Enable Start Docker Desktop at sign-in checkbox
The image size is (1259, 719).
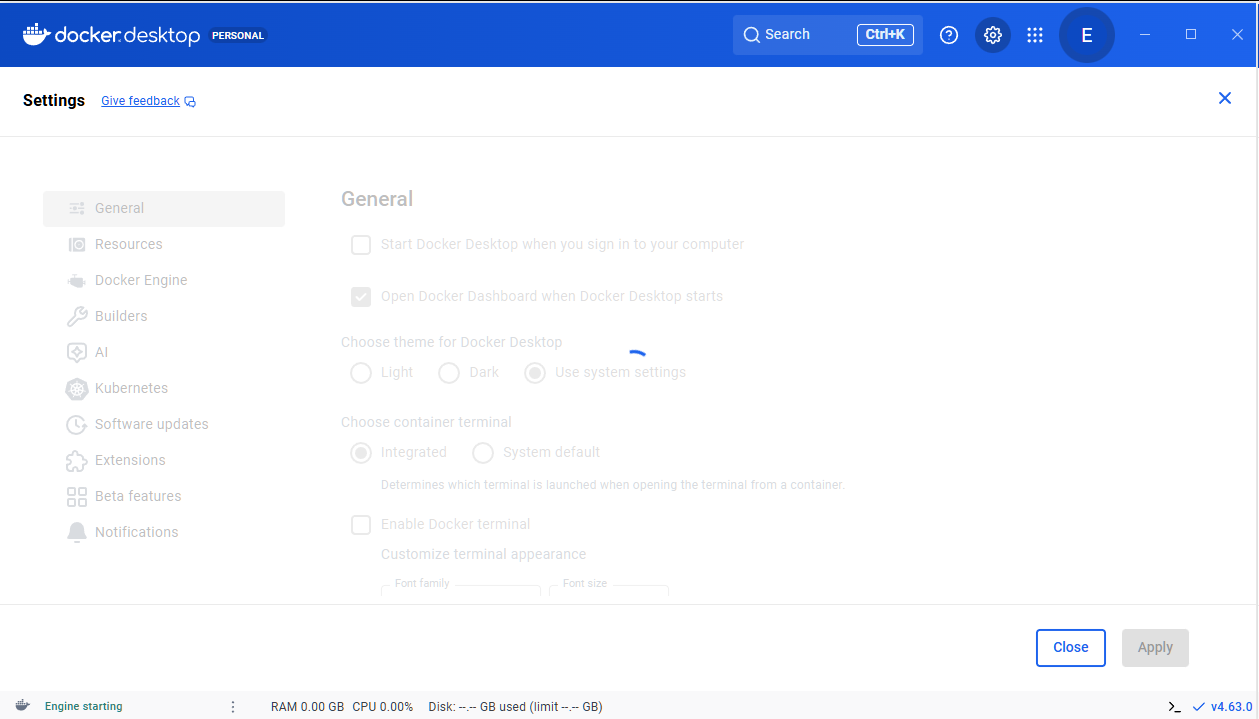tap(361, 245)
